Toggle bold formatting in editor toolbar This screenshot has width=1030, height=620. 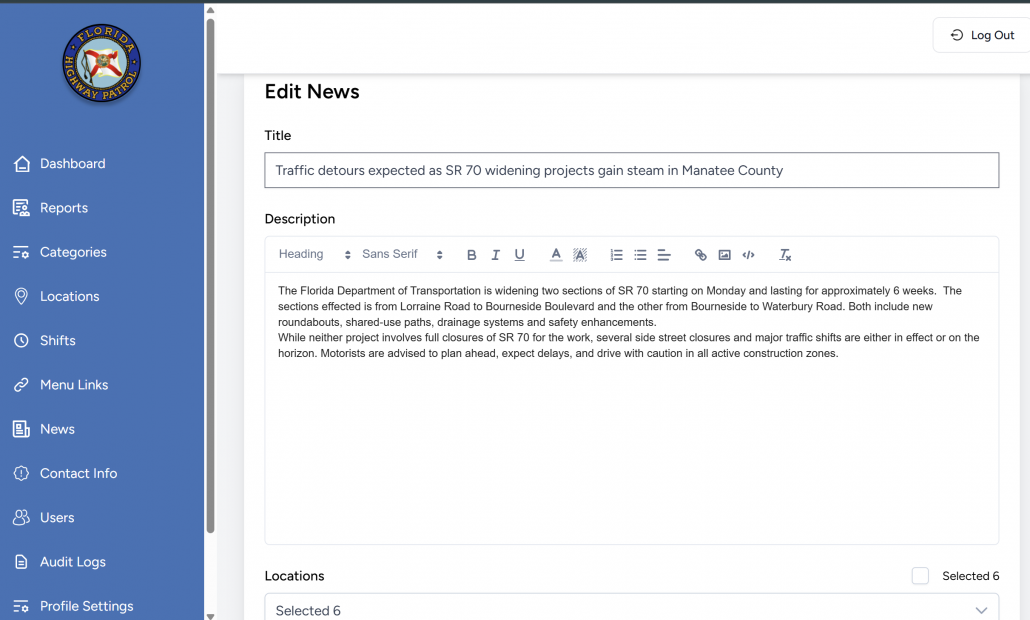(x=472, y=255)
